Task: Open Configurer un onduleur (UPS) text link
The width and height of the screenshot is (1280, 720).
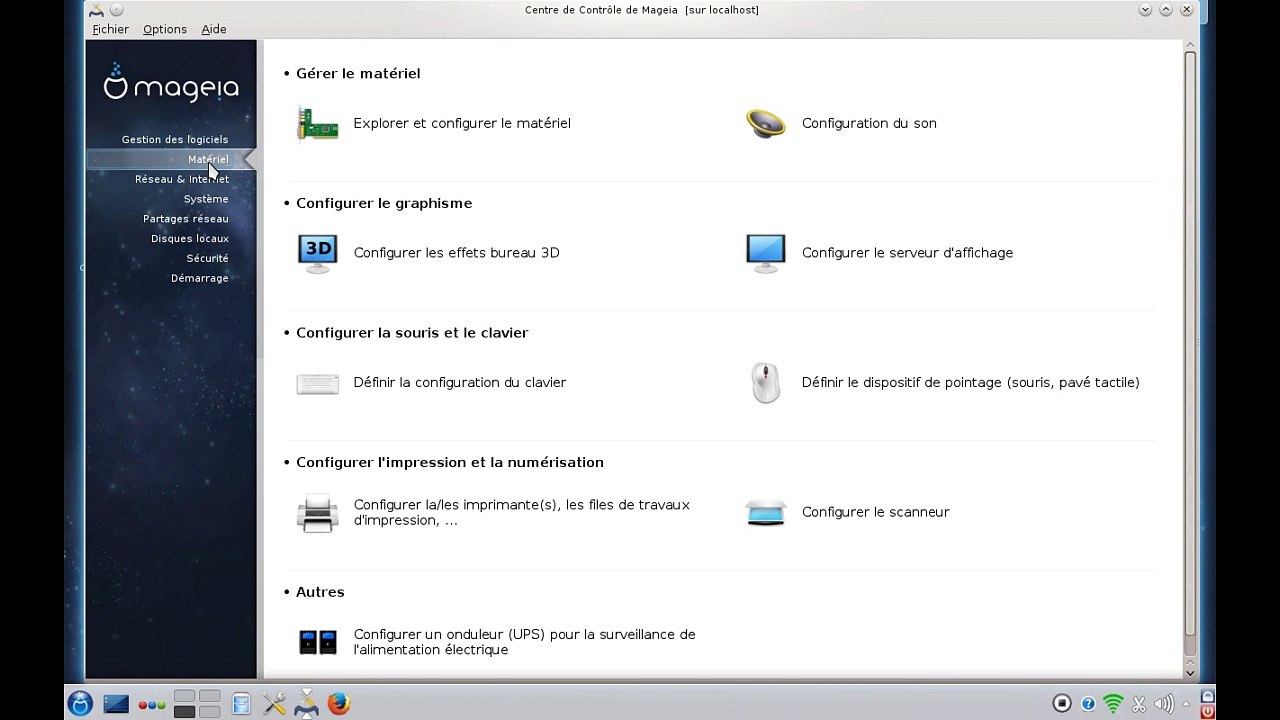Action: (524, 642)
